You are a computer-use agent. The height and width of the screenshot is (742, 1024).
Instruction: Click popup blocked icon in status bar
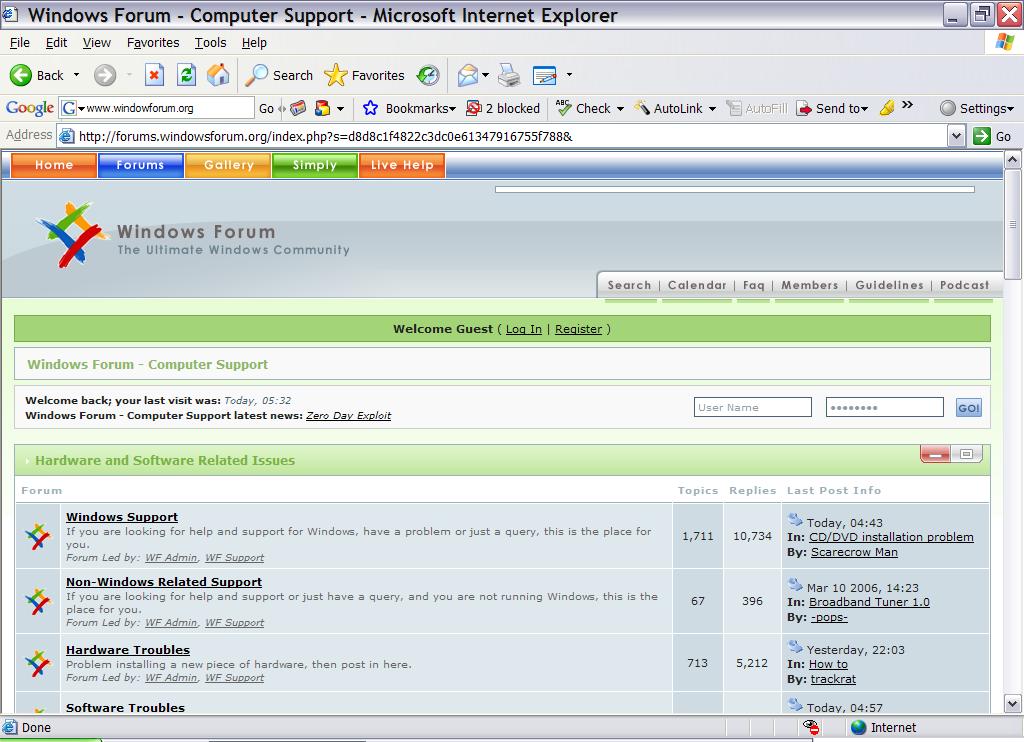(811, 727)
